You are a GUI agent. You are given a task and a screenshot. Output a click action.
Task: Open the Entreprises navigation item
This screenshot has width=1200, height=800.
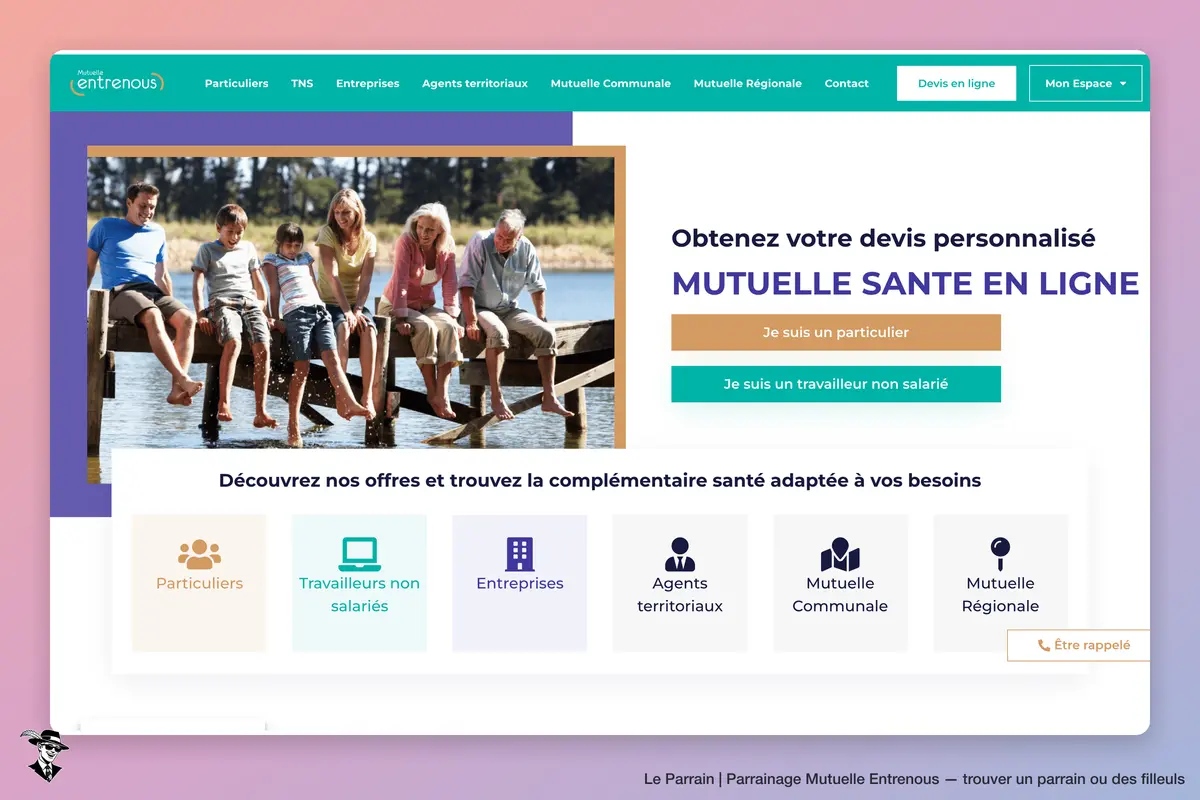367,84
